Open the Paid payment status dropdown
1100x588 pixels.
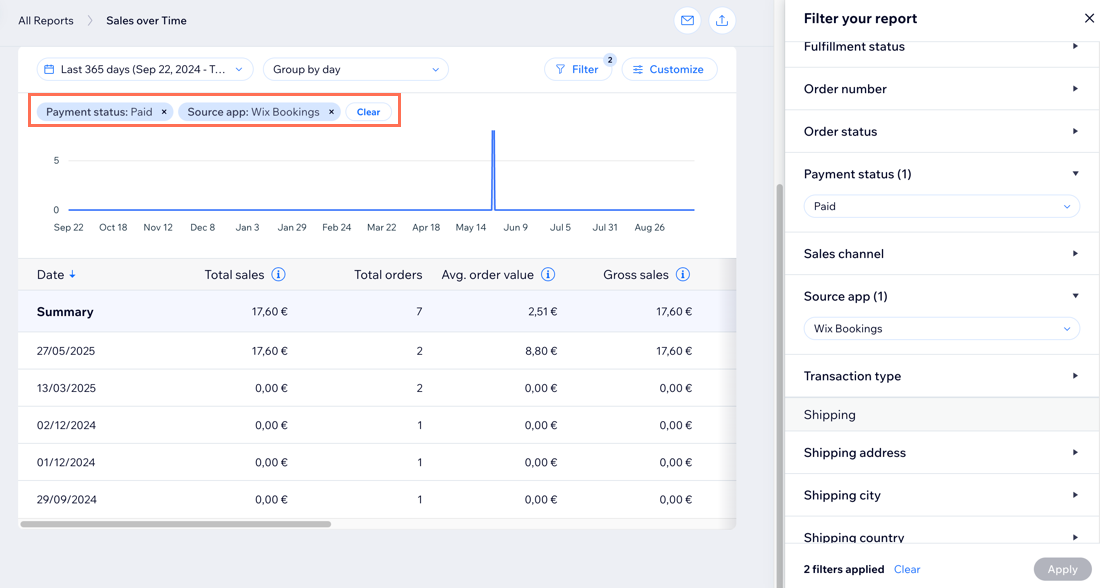(x=941, y=207)
